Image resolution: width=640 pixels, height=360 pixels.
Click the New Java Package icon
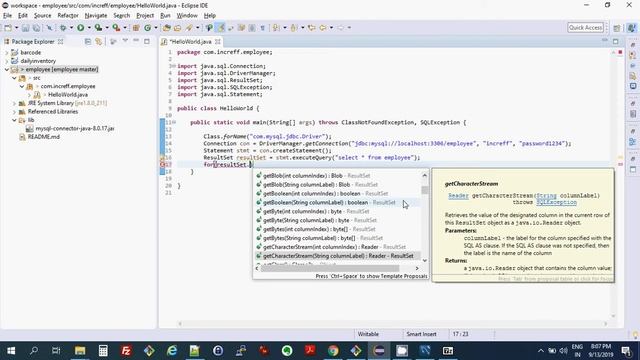click(136, 28)
